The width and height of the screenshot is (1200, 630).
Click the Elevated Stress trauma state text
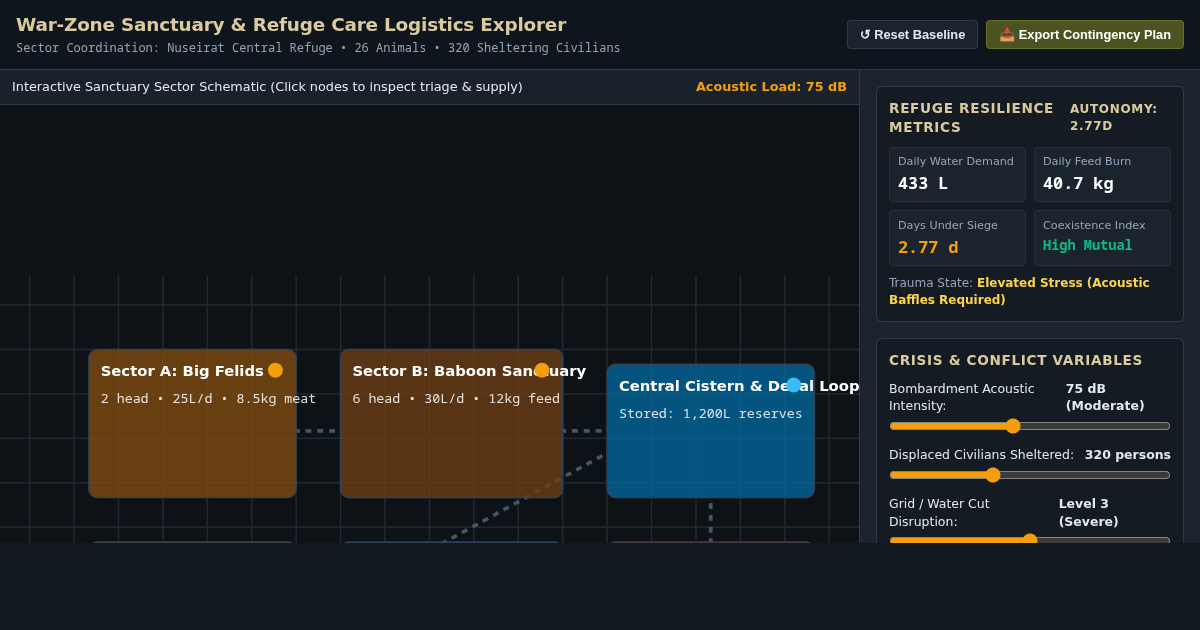point(1019,291)
